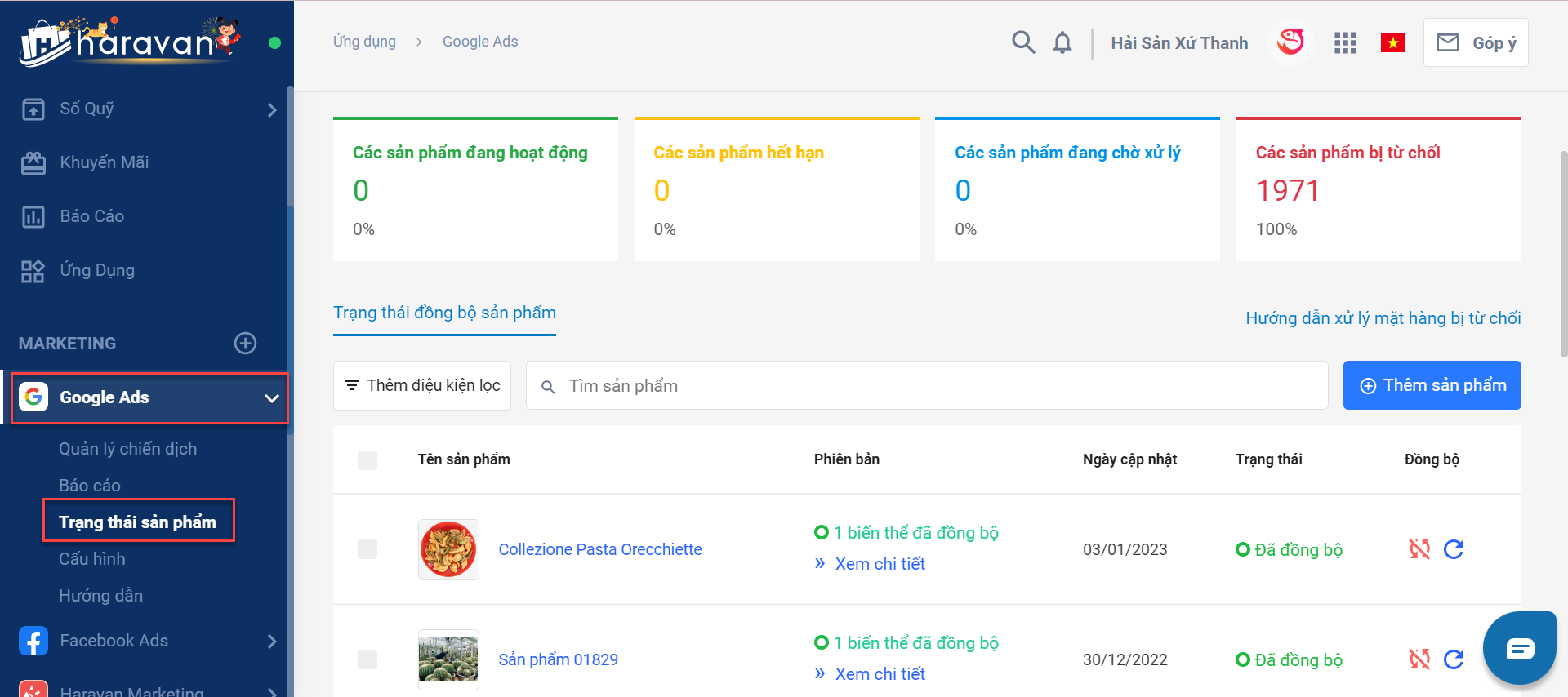Expand the Facebook Ads menu
Image resolution: width=1568 pixels, height=697 pixels.
point(271,642)
